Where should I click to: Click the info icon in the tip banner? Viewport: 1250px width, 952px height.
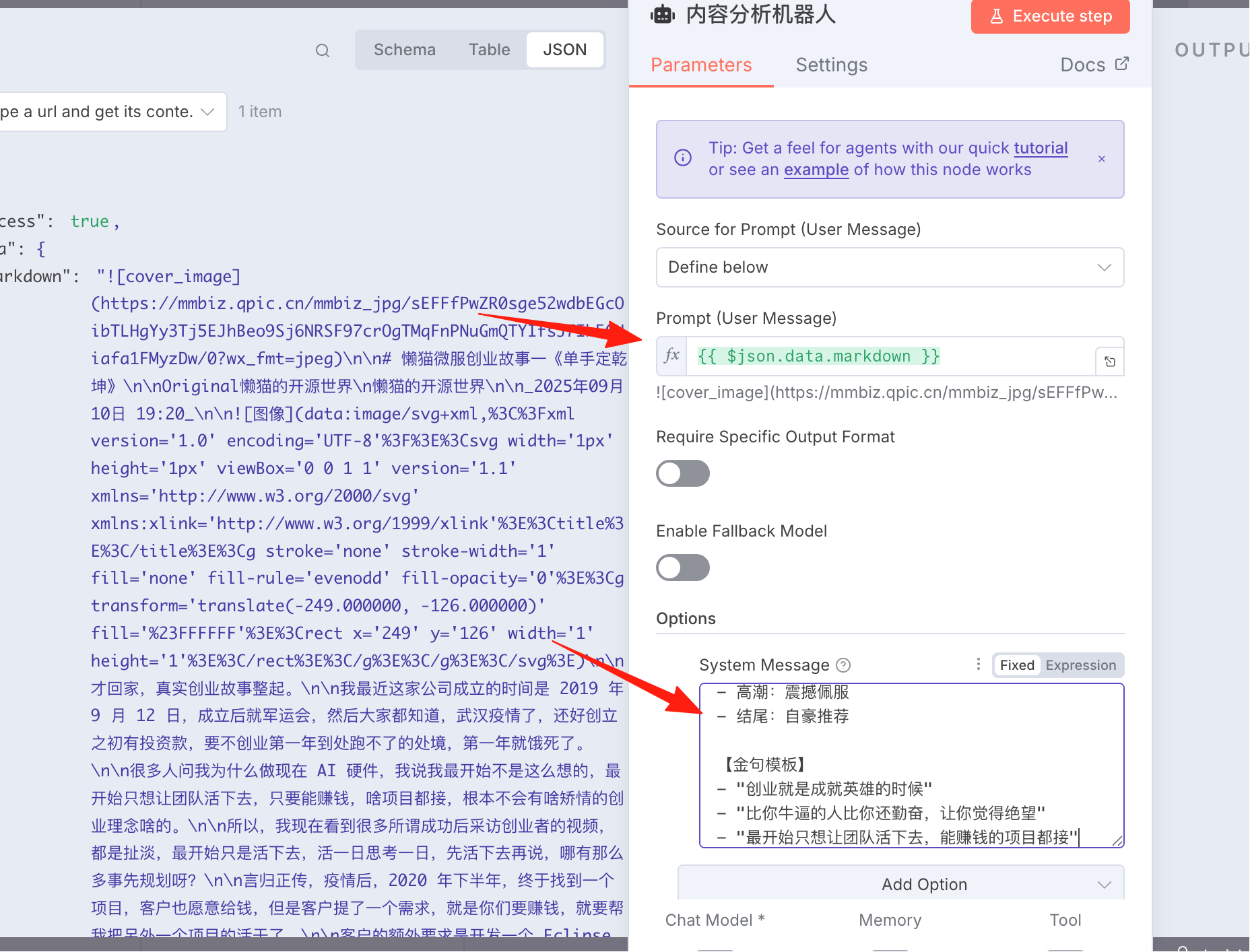click(683, 158)
